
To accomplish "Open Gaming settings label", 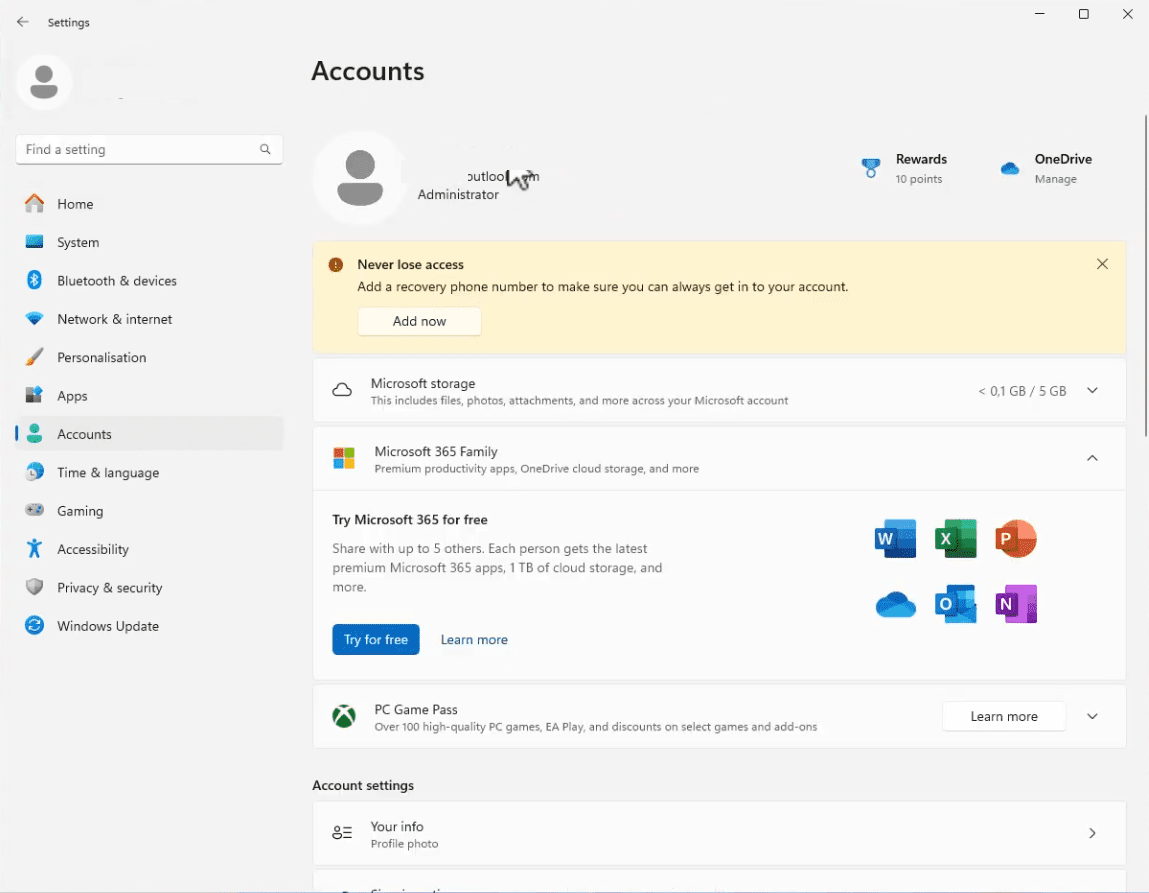I will click(80, 511).
